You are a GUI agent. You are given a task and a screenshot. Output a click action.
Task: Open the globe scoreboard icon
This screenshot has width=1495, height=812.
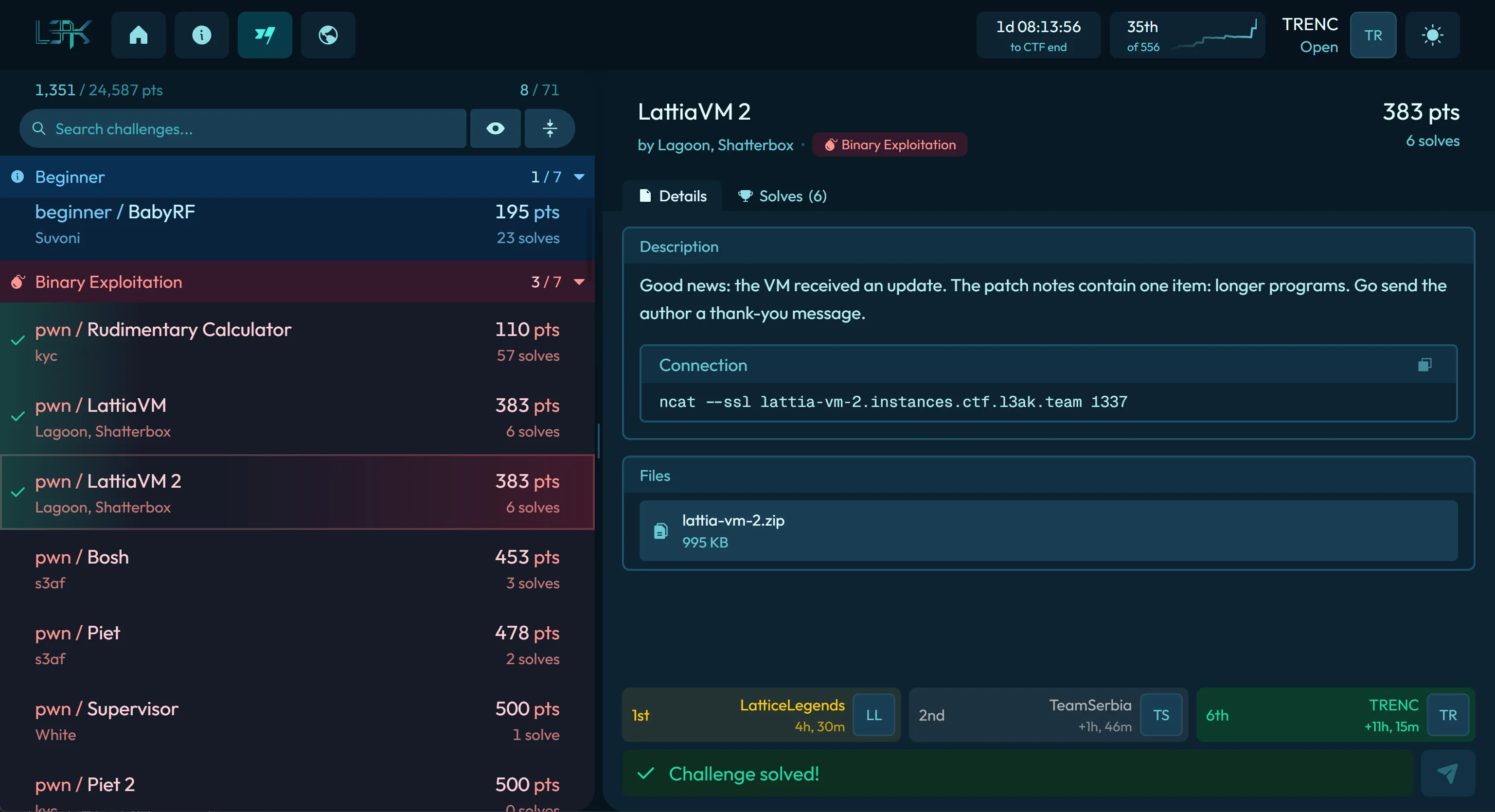click(x=328, y=35)
